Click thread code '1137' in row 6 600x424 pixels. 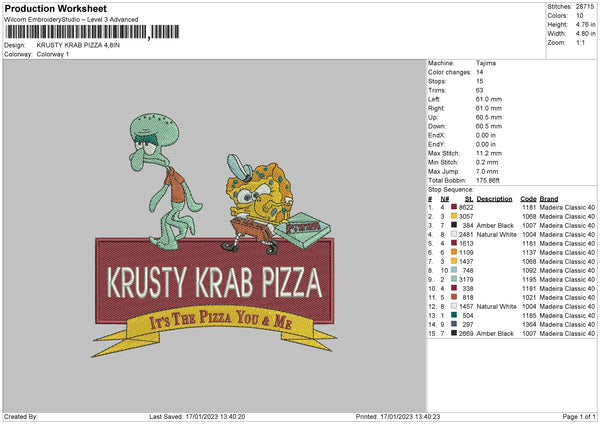[x=529, y=252]
